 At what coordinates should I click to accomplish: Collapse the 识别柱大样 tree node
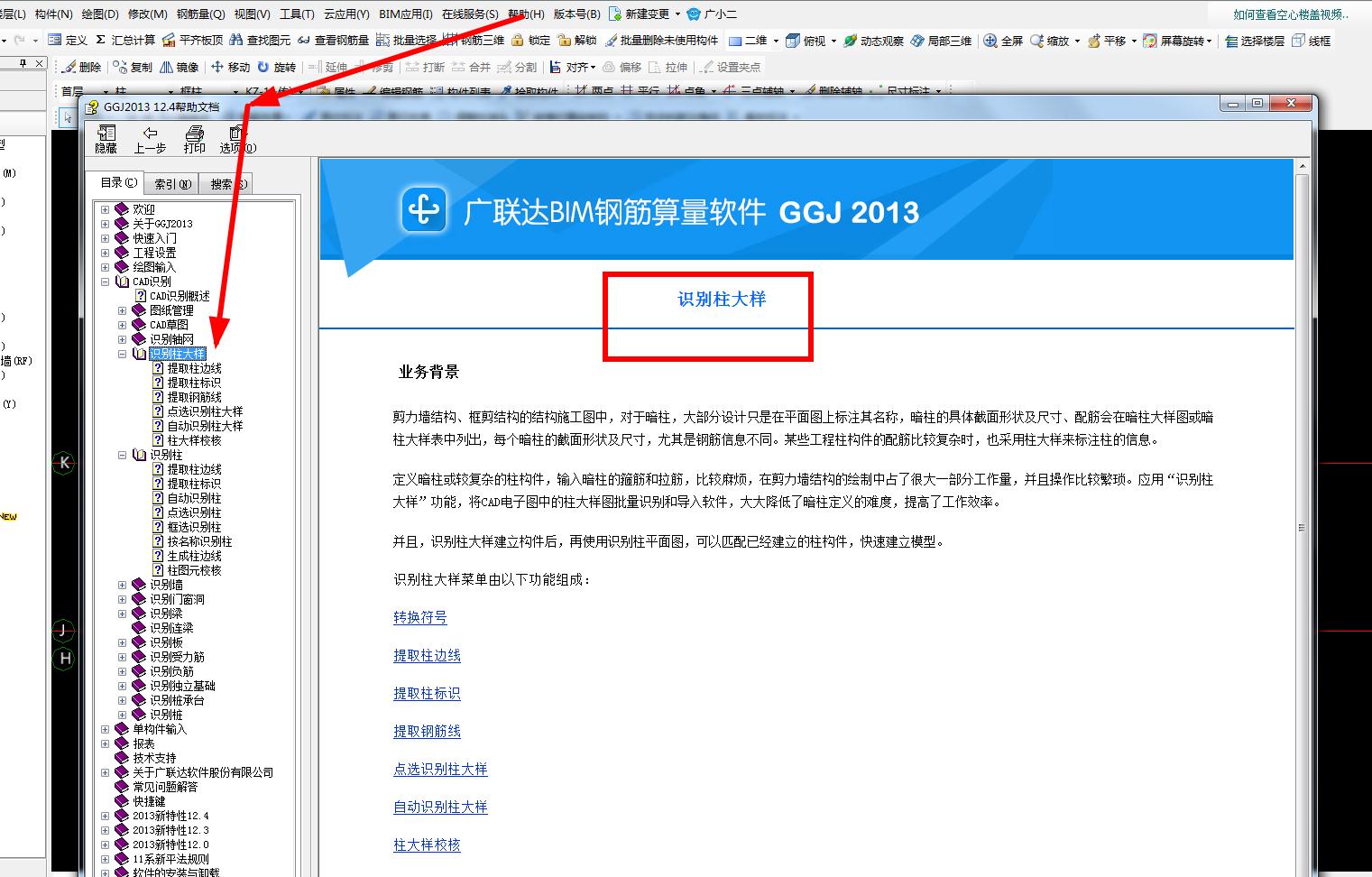tap(123, 354)
